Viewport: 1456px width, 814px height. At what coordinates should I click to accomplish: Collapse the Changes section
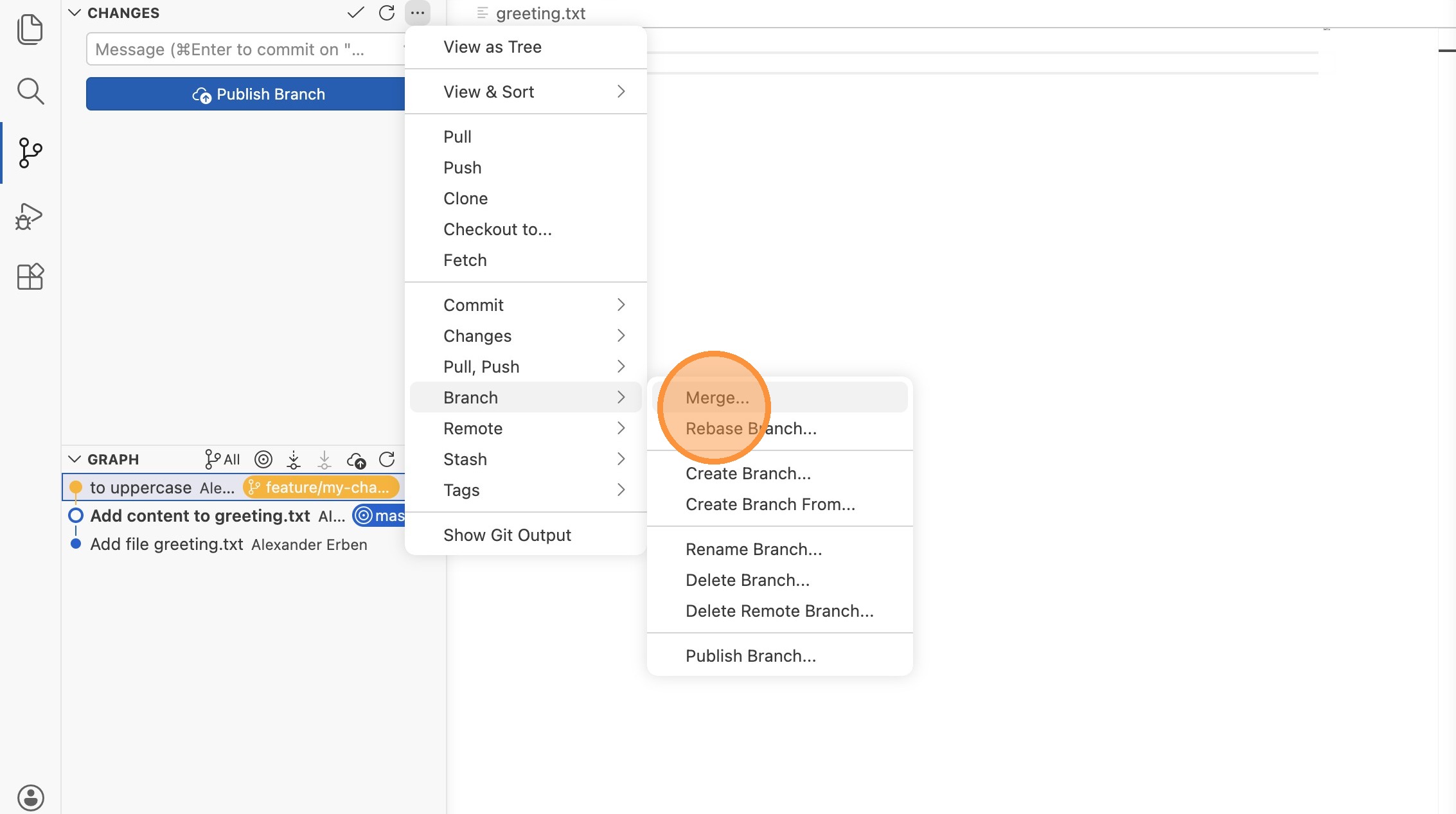point(75,13)
